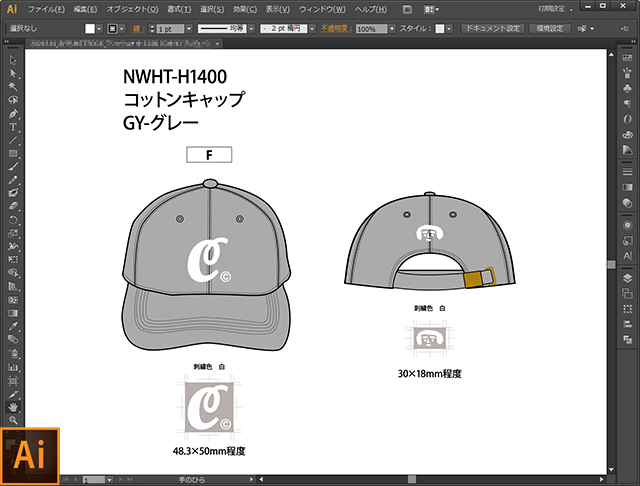Viewport: 640px width, 486px height.
Task: Pick the Rotate tool
Action: (13, 219)
